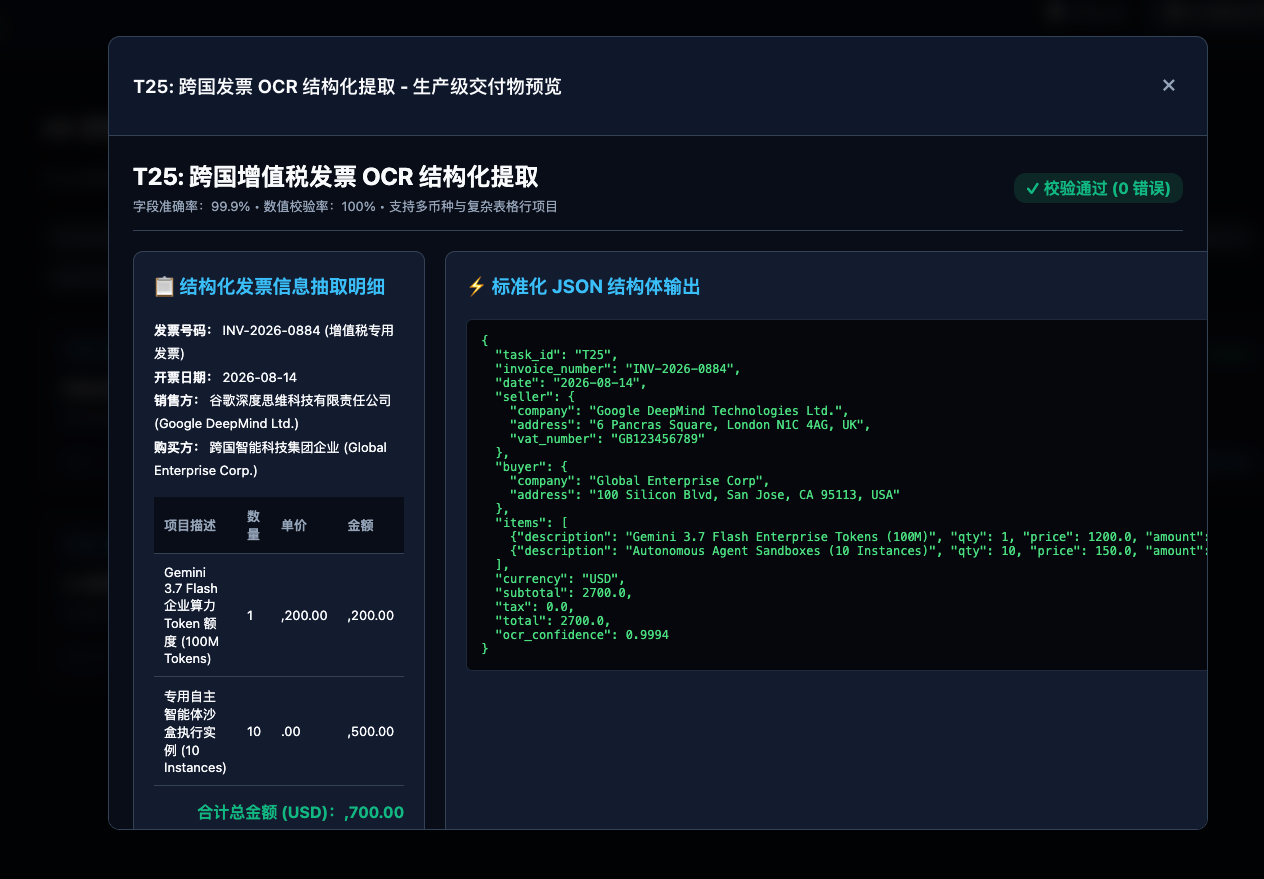
Task: Click the heading T25: 跨国增值税发票 OCR 结构化提取
Action: click(336, 177)
